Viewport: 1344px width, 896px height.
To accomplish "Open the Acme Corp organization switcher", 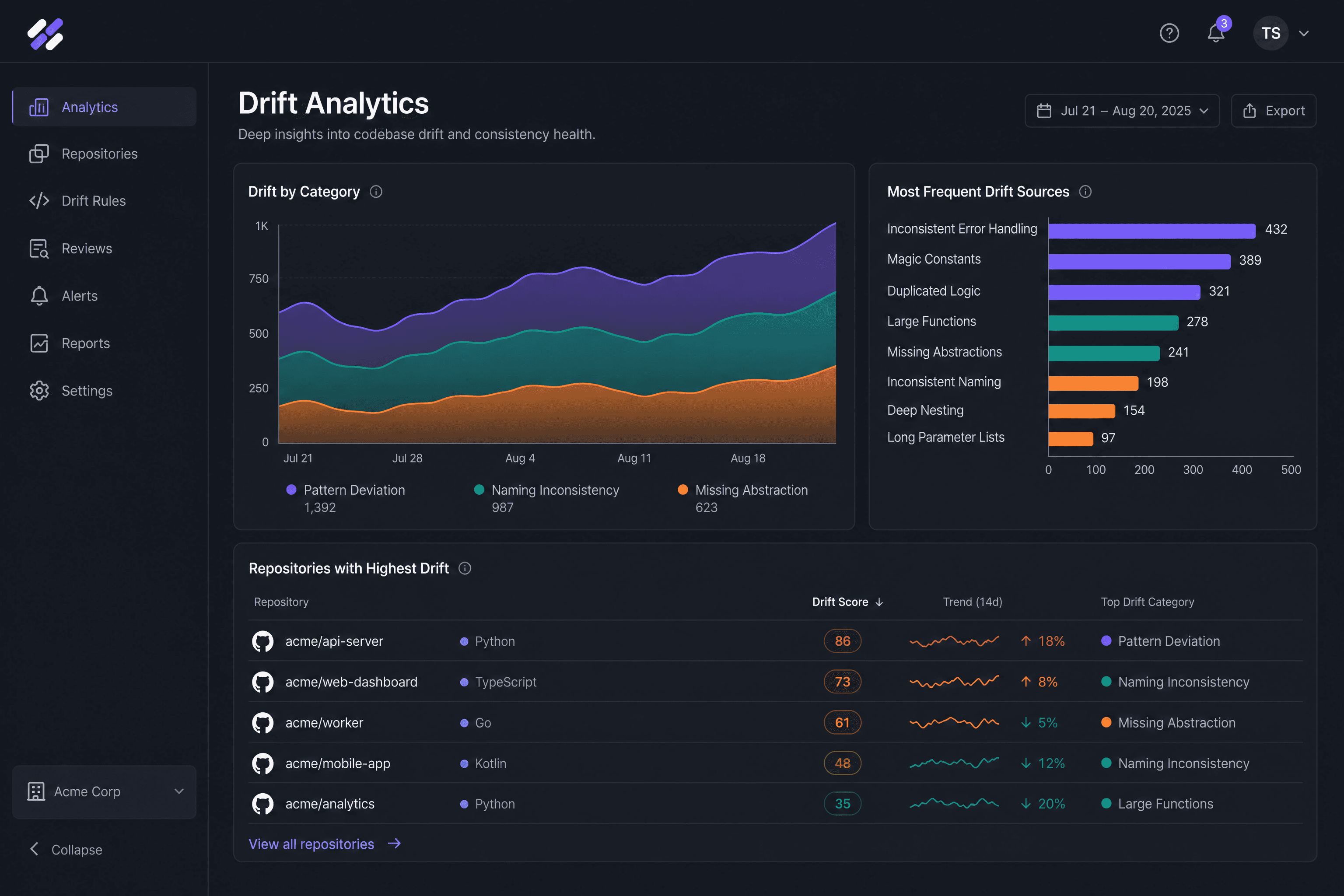I will coord(104,791).
